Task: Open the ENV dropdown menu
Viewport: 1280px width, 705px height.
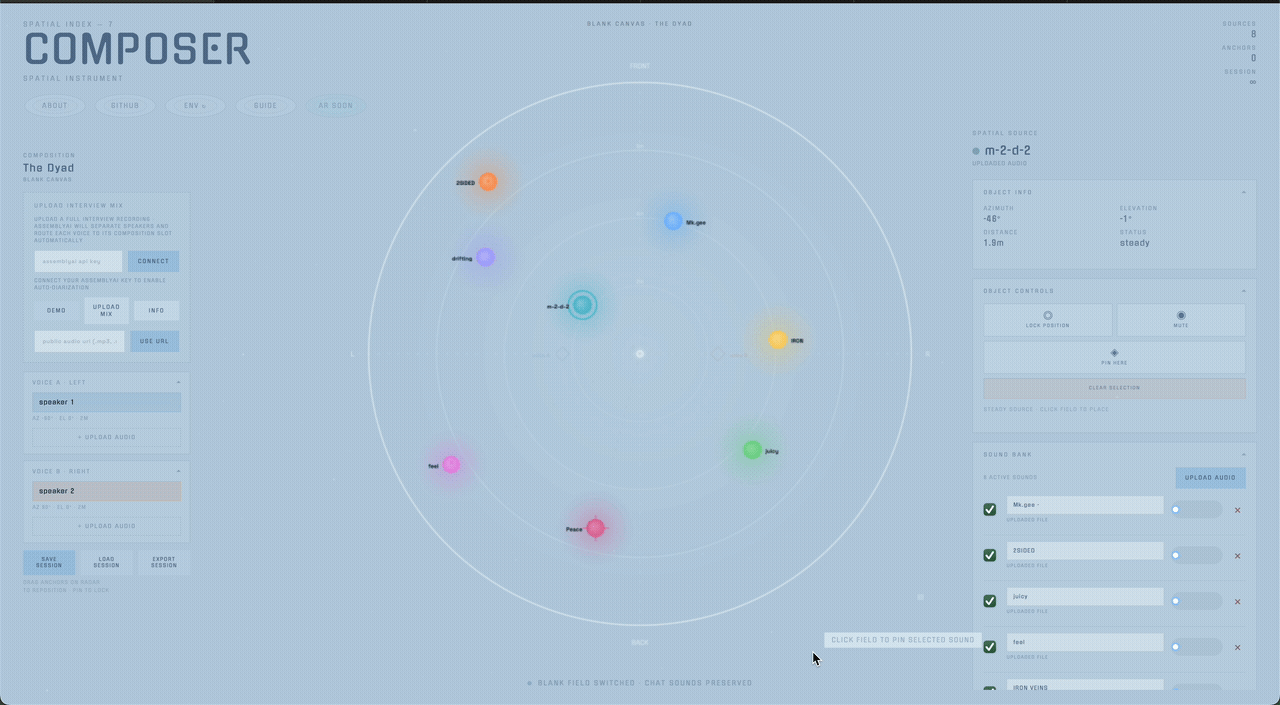Action: [x=195, y=105]
